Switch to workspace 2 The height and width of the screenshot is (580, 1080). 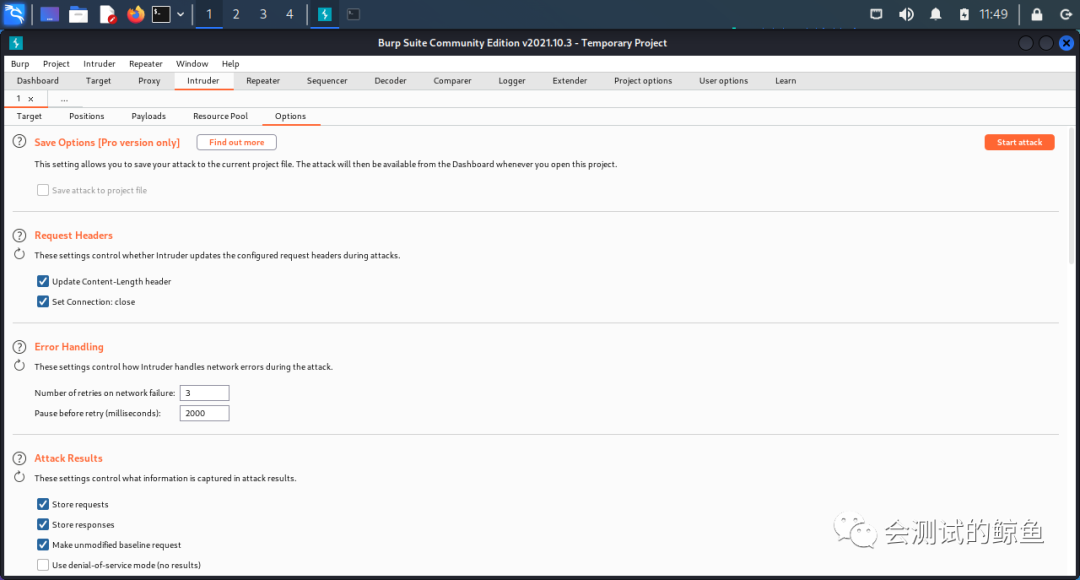tap(236, 14)
